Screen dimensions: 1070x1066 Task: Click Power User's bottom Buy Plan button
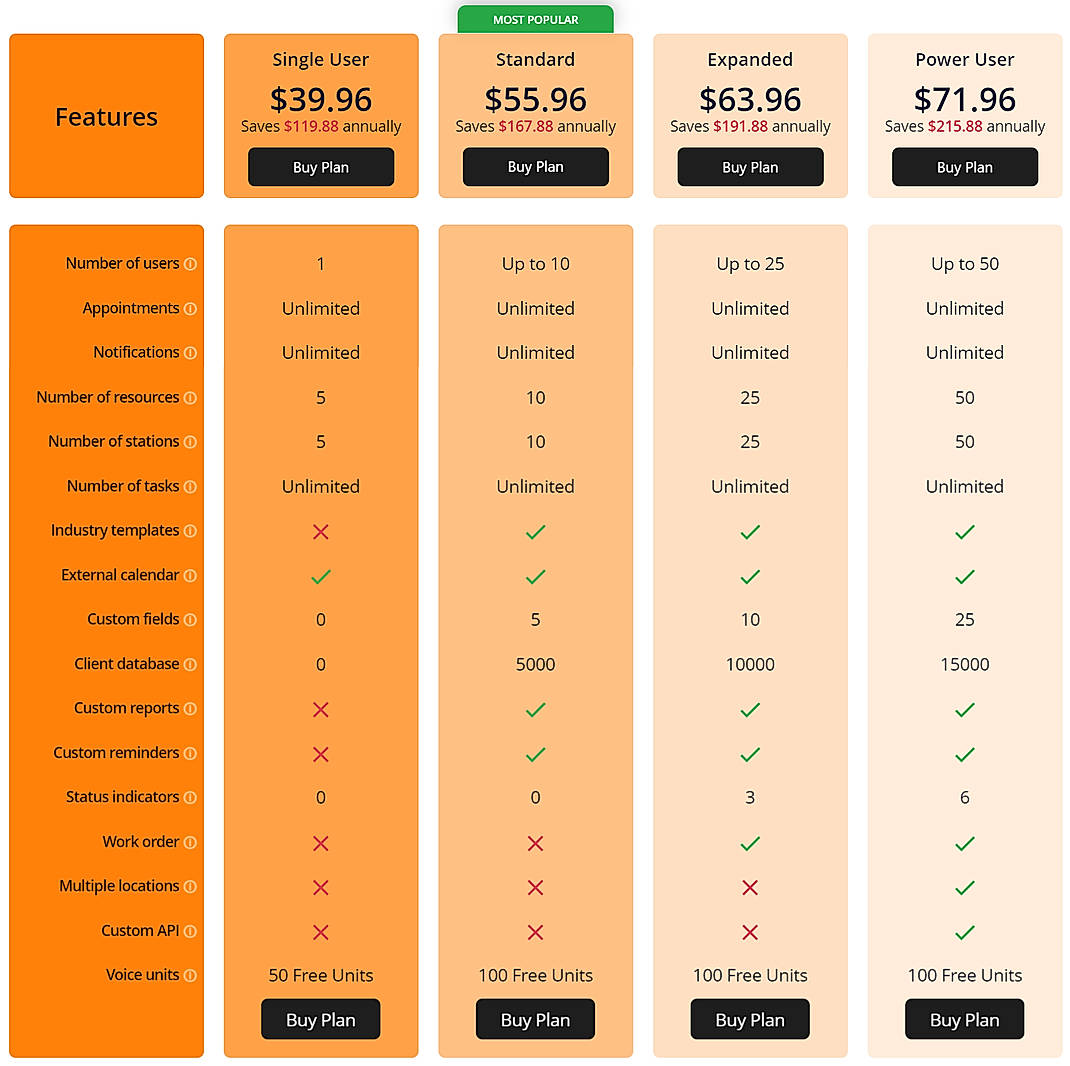tap(964, 1019)
